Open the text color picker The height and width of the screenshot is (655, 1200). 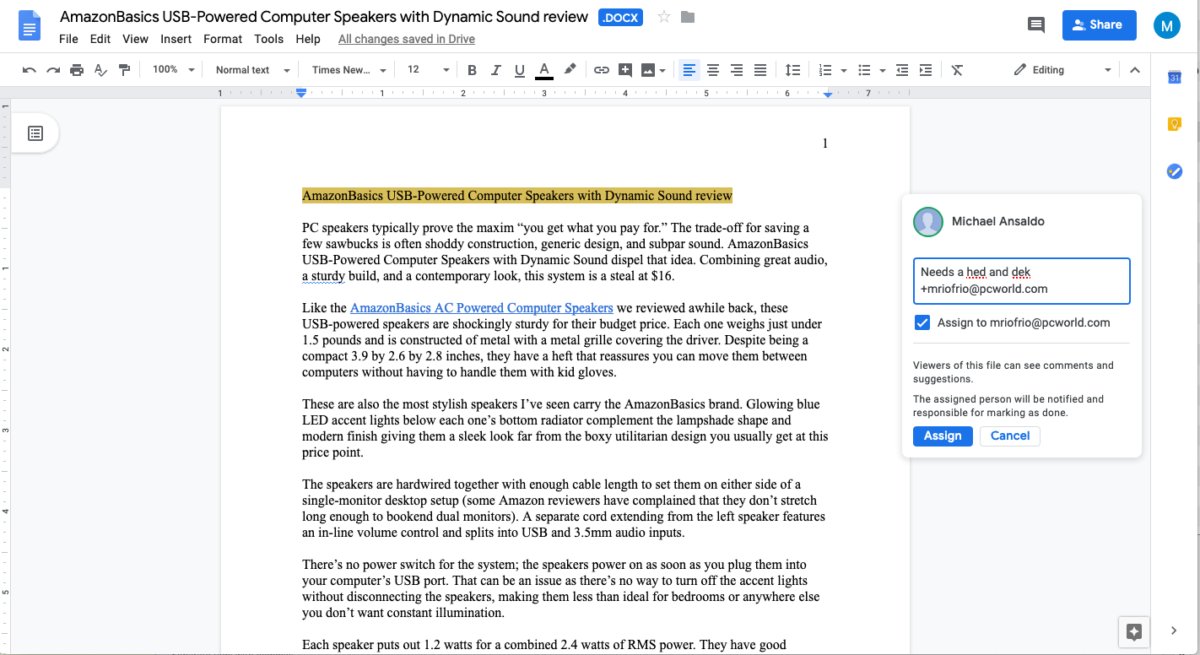click(544, 70)
